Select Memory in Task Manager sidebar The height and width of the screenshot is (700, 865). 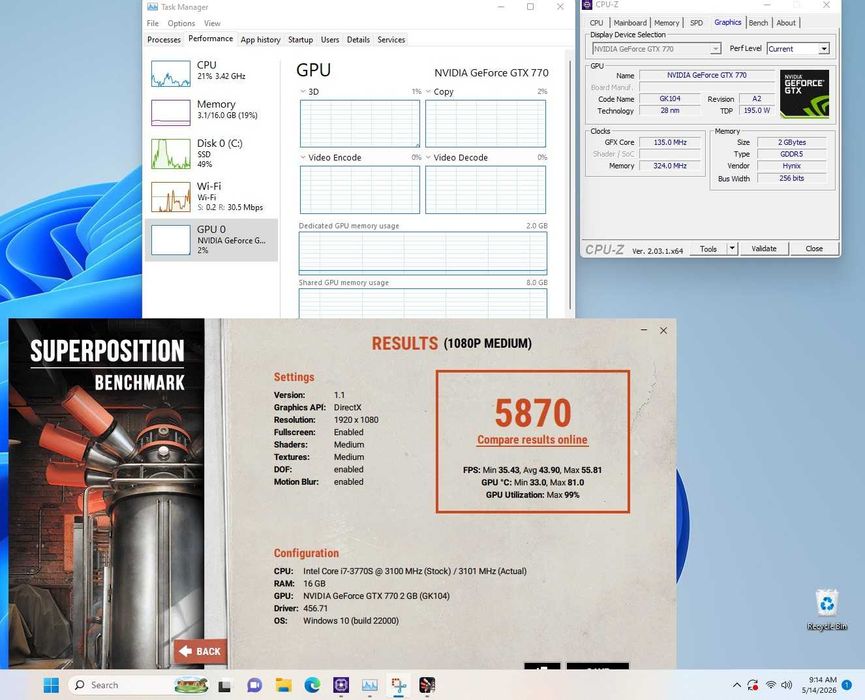click(211, 112)
